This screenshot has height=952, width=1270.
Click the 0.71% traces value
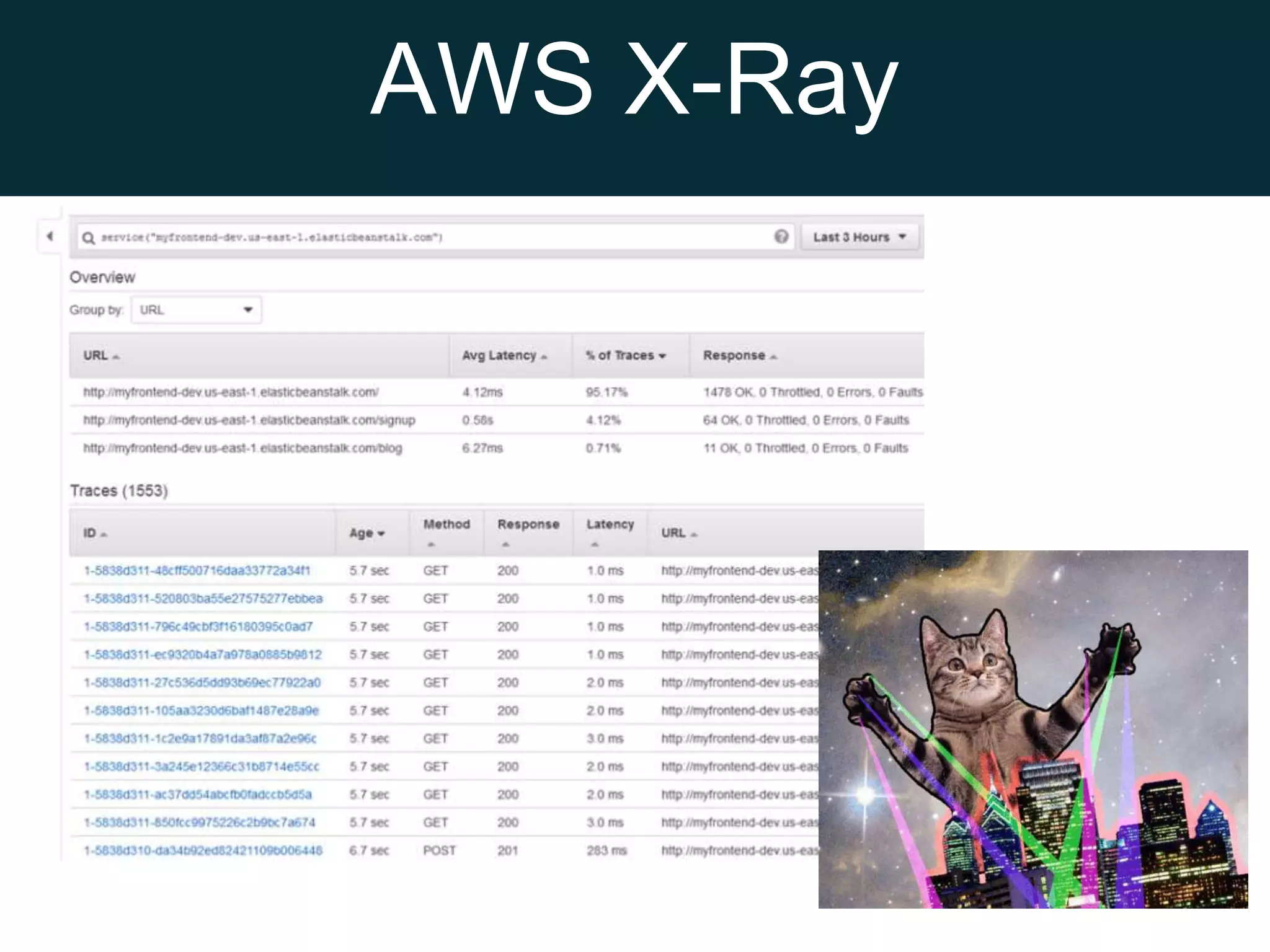[603, 448]
